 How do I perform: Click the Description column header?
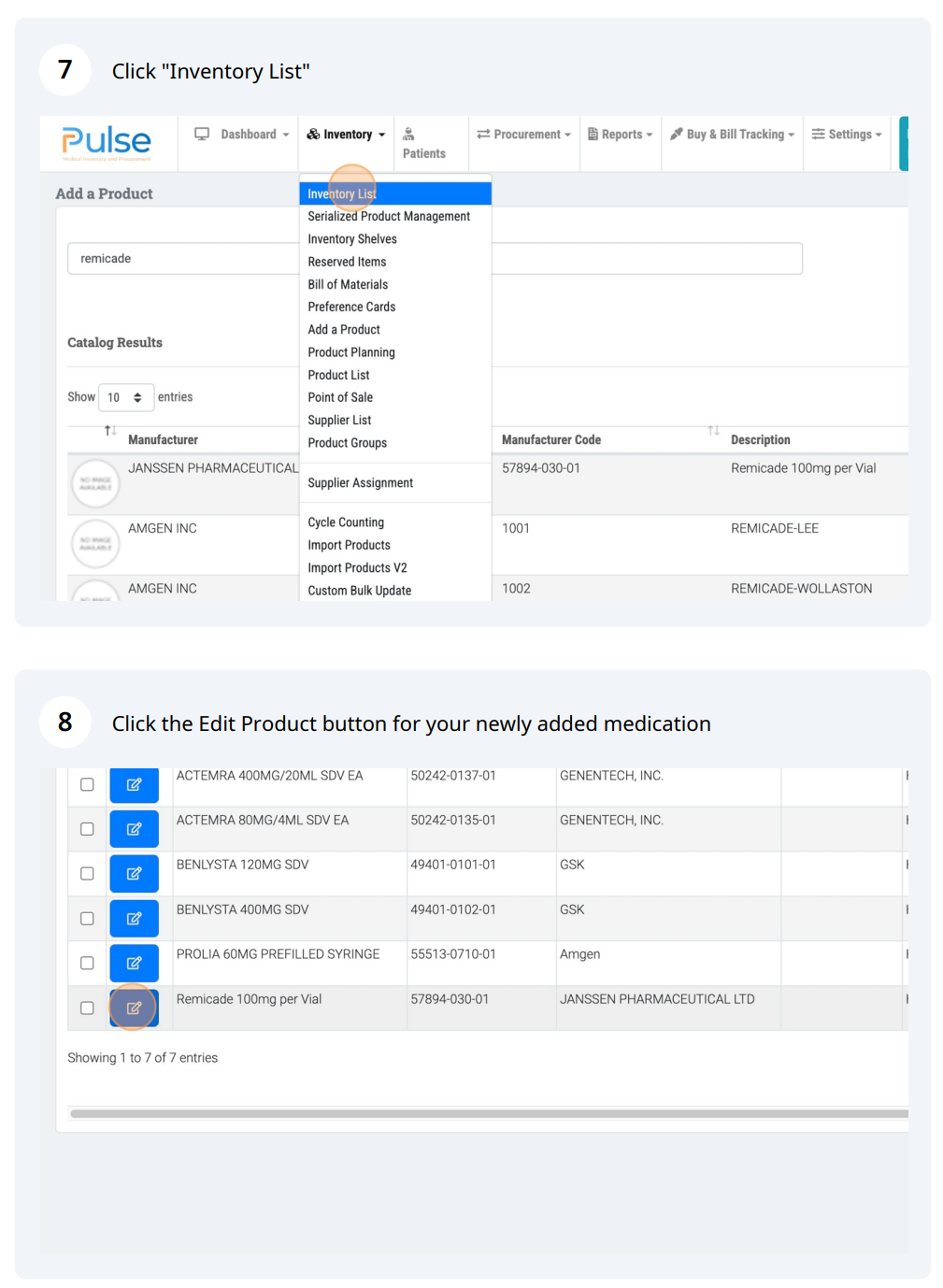[x=760, y=439]
